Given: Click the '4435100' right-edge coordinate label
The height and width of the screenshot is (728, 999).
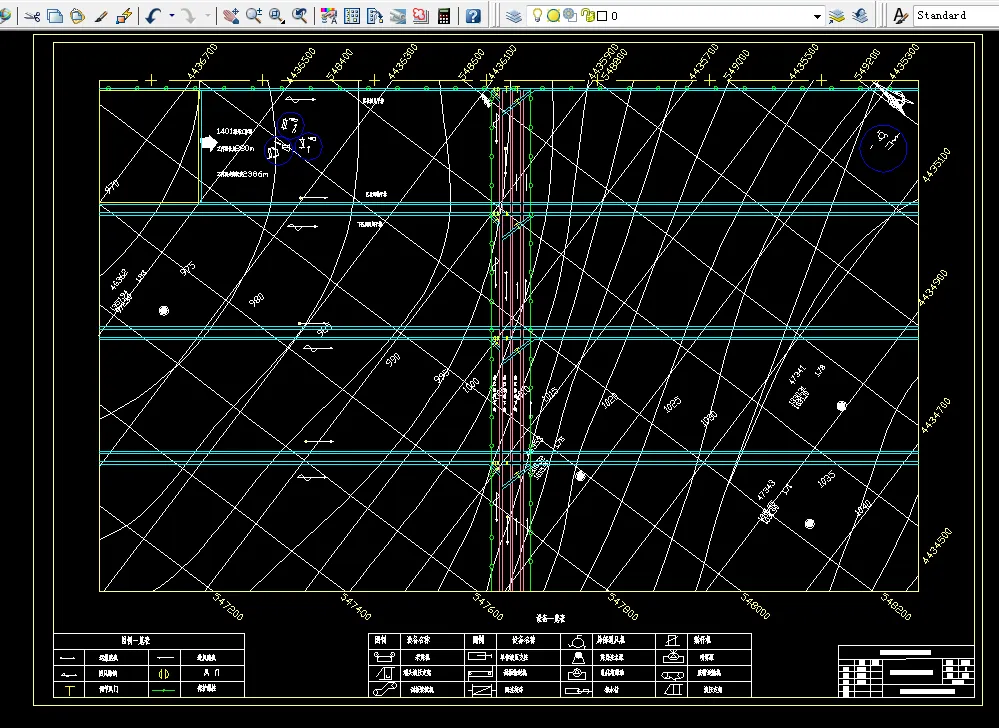Looking at the screenshot, I should coord(936,165).
